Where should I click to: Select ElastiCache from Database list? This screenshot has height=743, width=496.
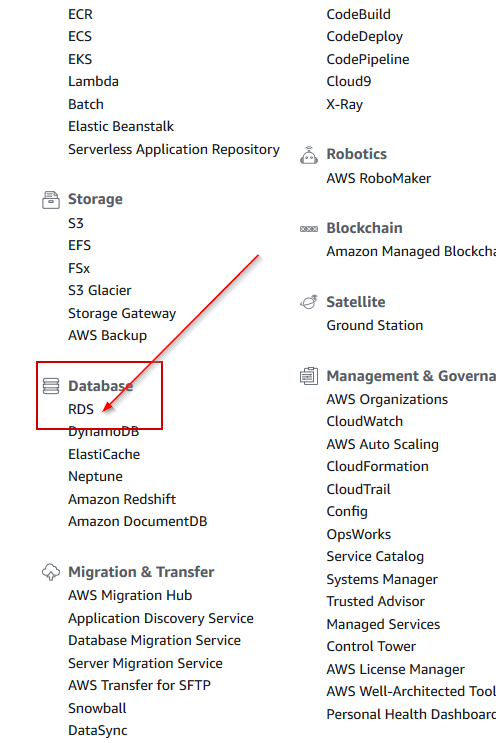point(104,454)
